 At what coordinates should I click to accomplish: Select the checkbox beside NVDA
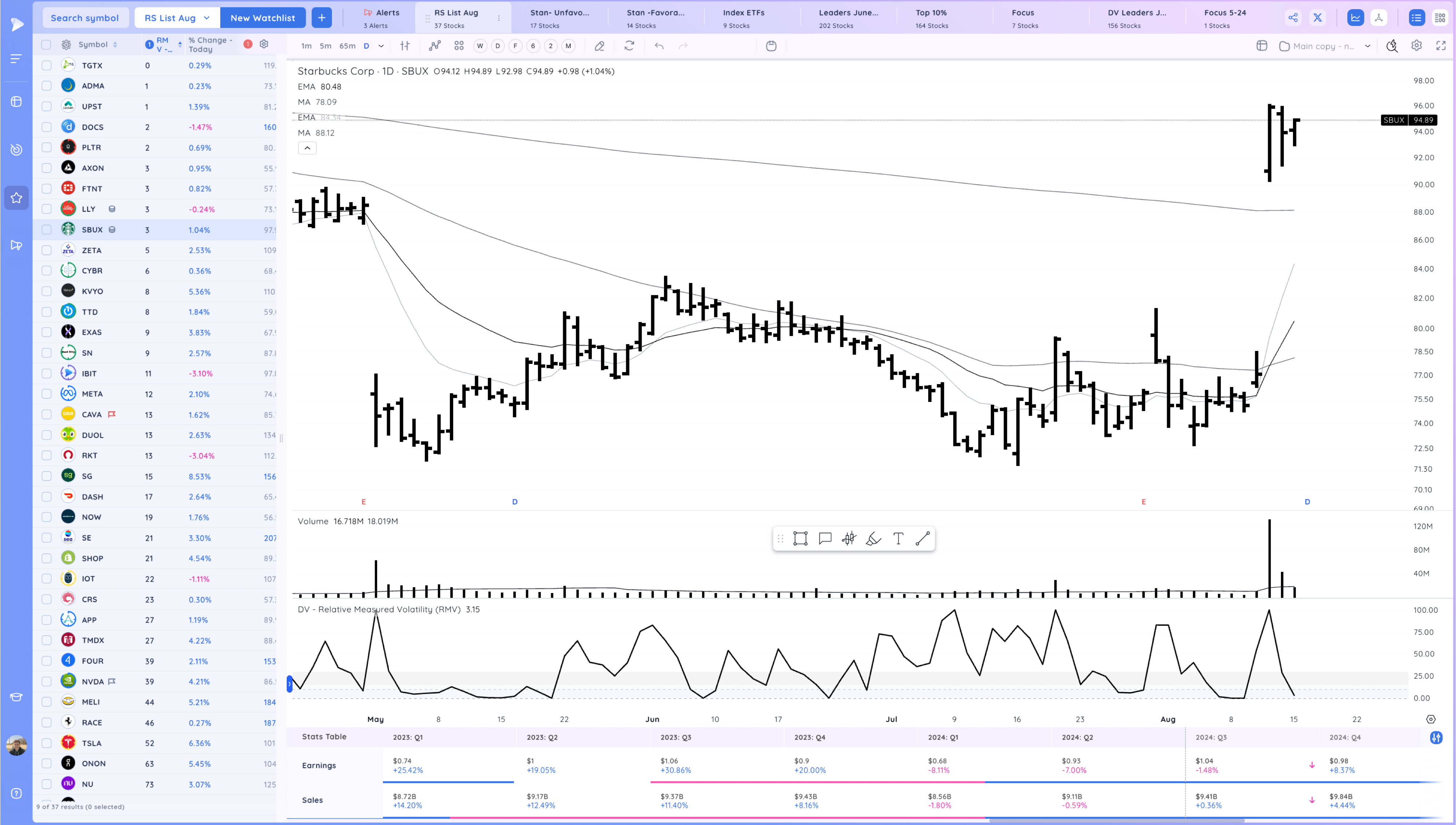(x=47, y=681)
